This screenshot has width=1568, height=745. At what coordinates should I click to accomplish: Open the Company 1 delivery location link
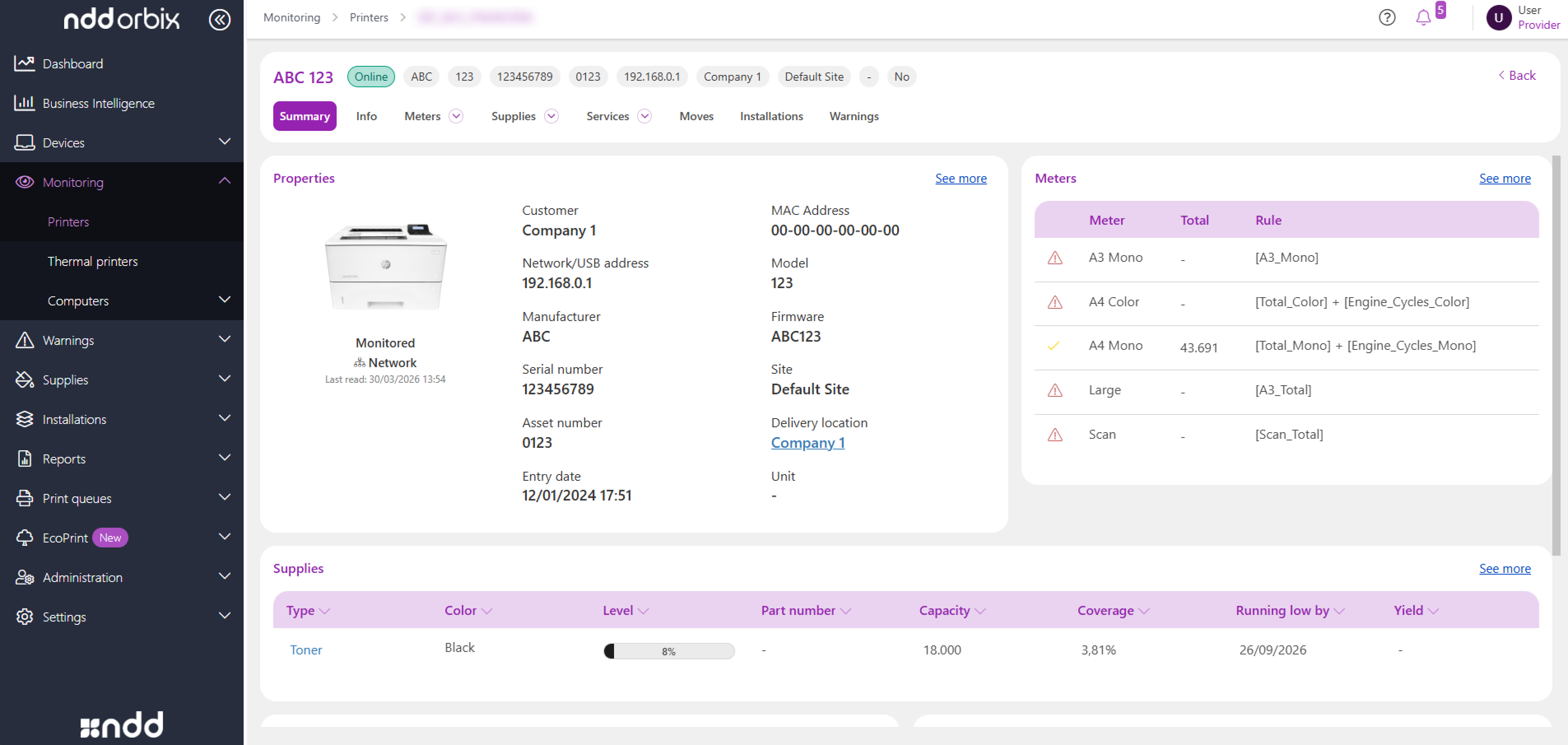pyautogui.click(x=807, y=442)
